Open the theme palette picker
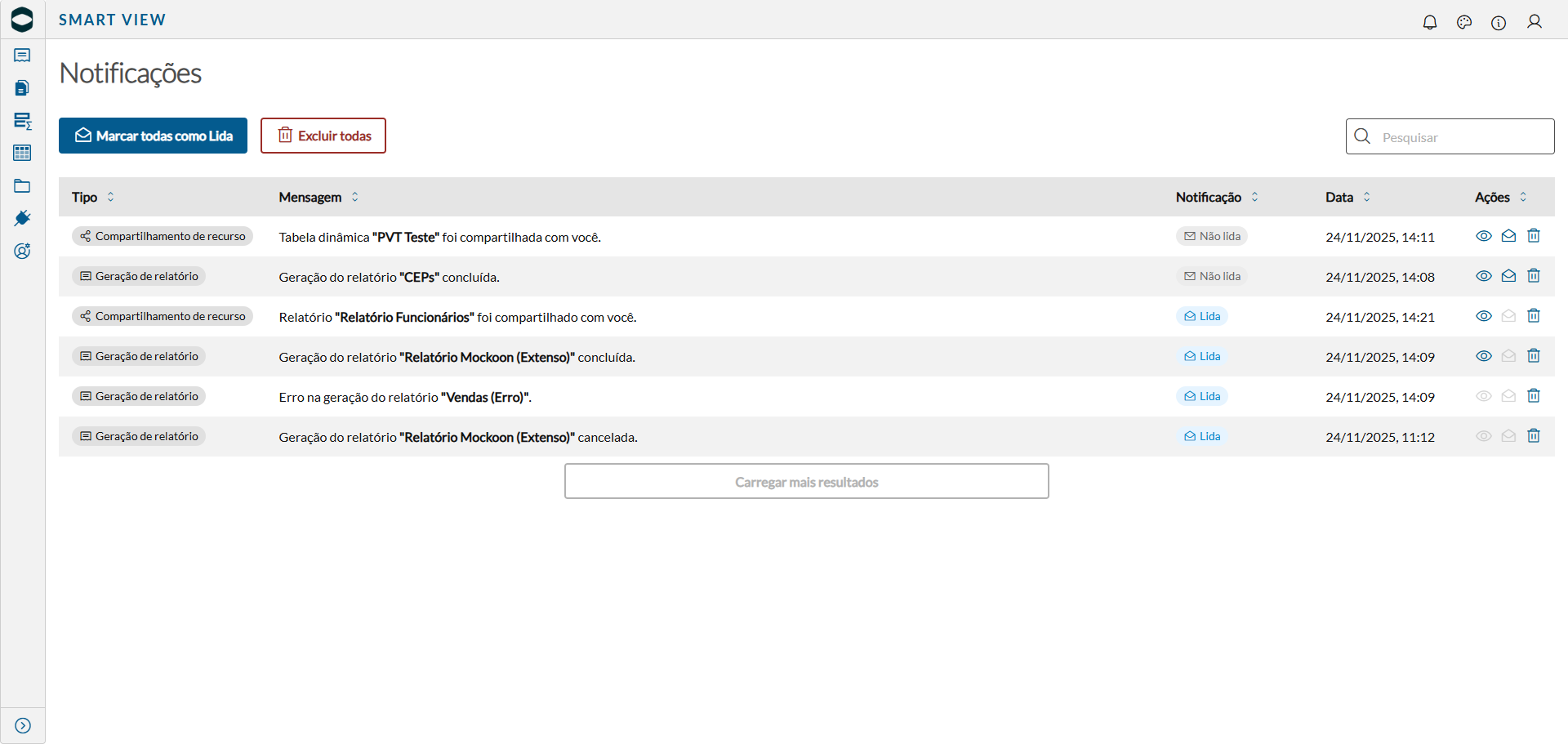The image size is (1568, 744). click(1464, 22)
